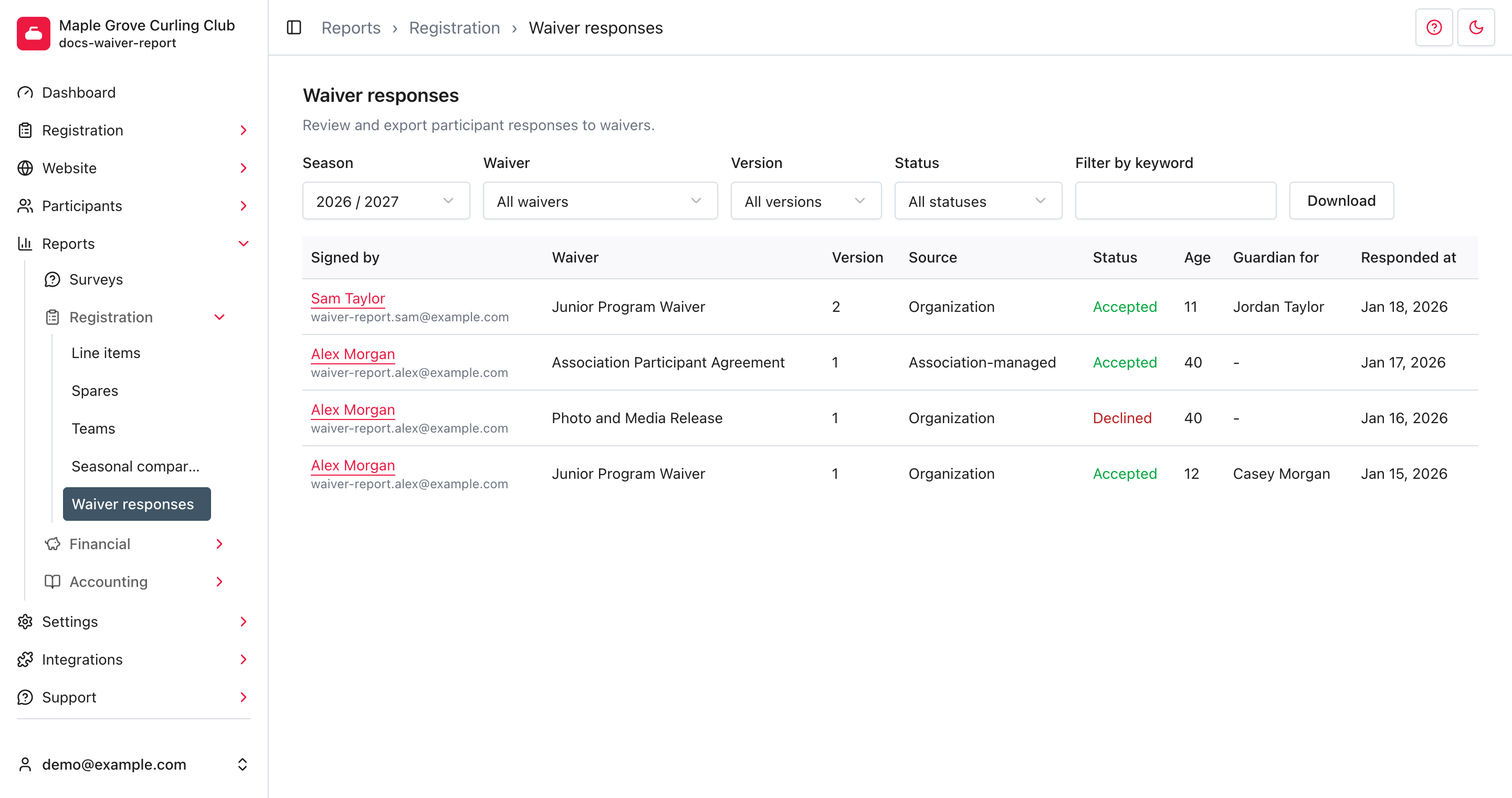1512x798 pixels.
Task: Click the Maple Grove Curling Club logo
Action: (x=34, y=34)
